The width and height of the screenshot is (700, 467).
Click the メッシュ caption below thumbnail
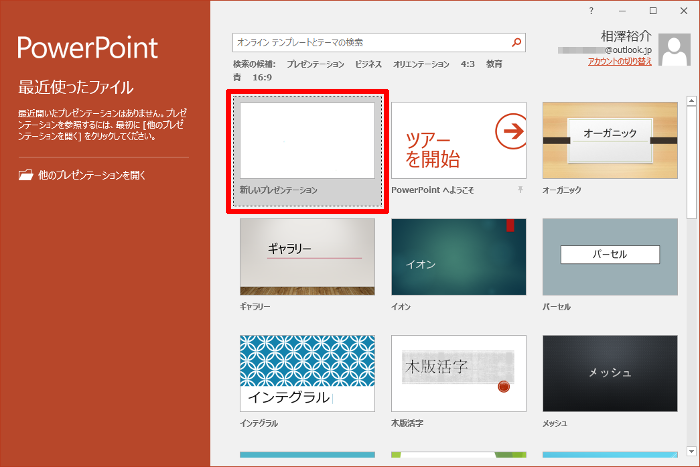click(554, 423)
